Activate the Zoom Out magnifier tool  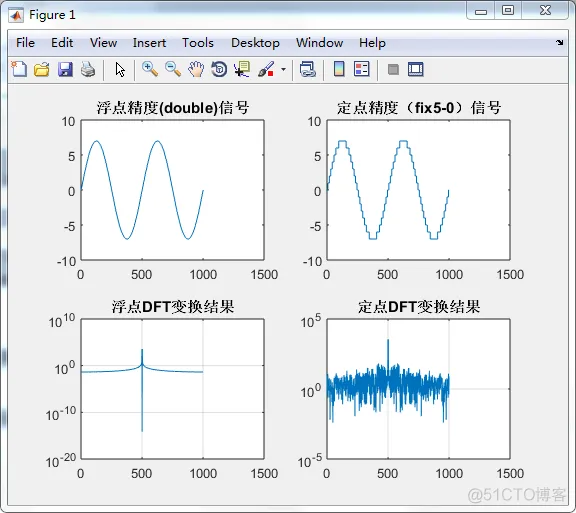click(x=173, y=69)
